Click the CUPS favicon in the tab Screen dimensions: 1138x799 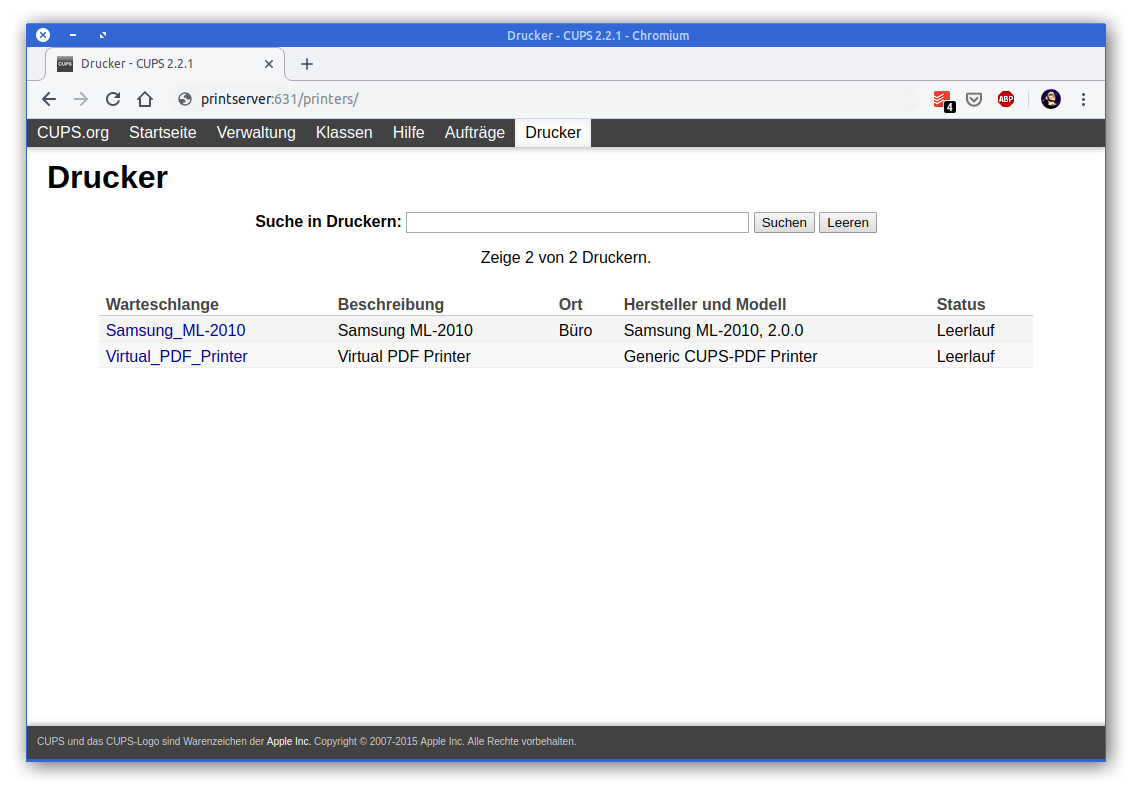tap(65, 64)
